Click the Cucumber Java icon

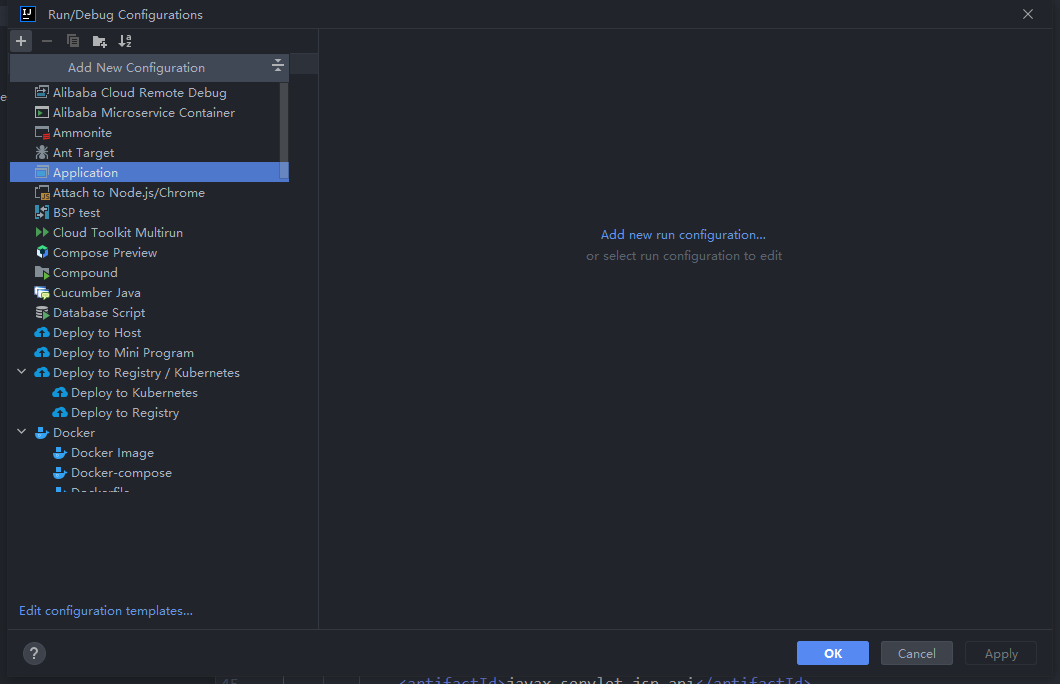coord(42,293)
